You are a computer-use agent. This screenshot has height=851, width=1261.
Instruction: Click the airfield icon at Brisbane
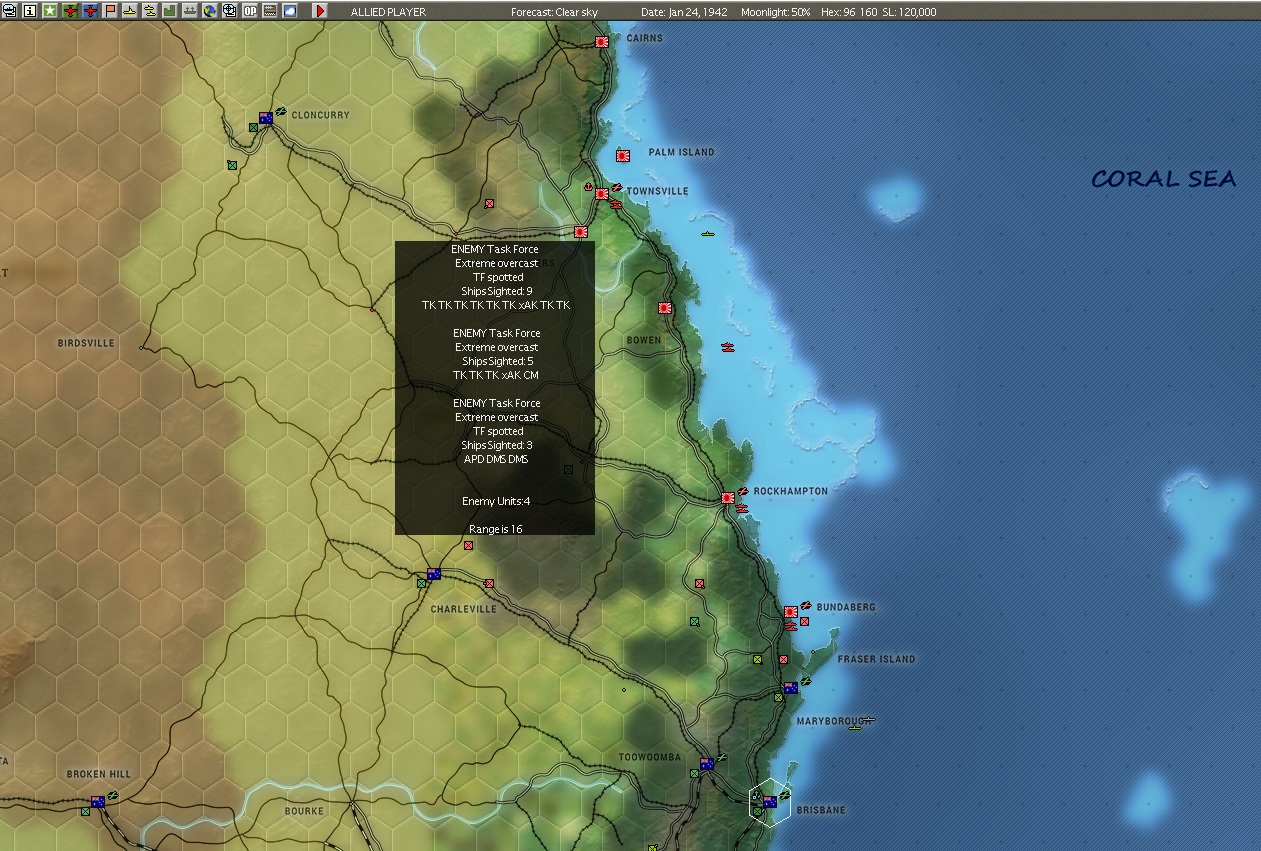pos(785,795)
